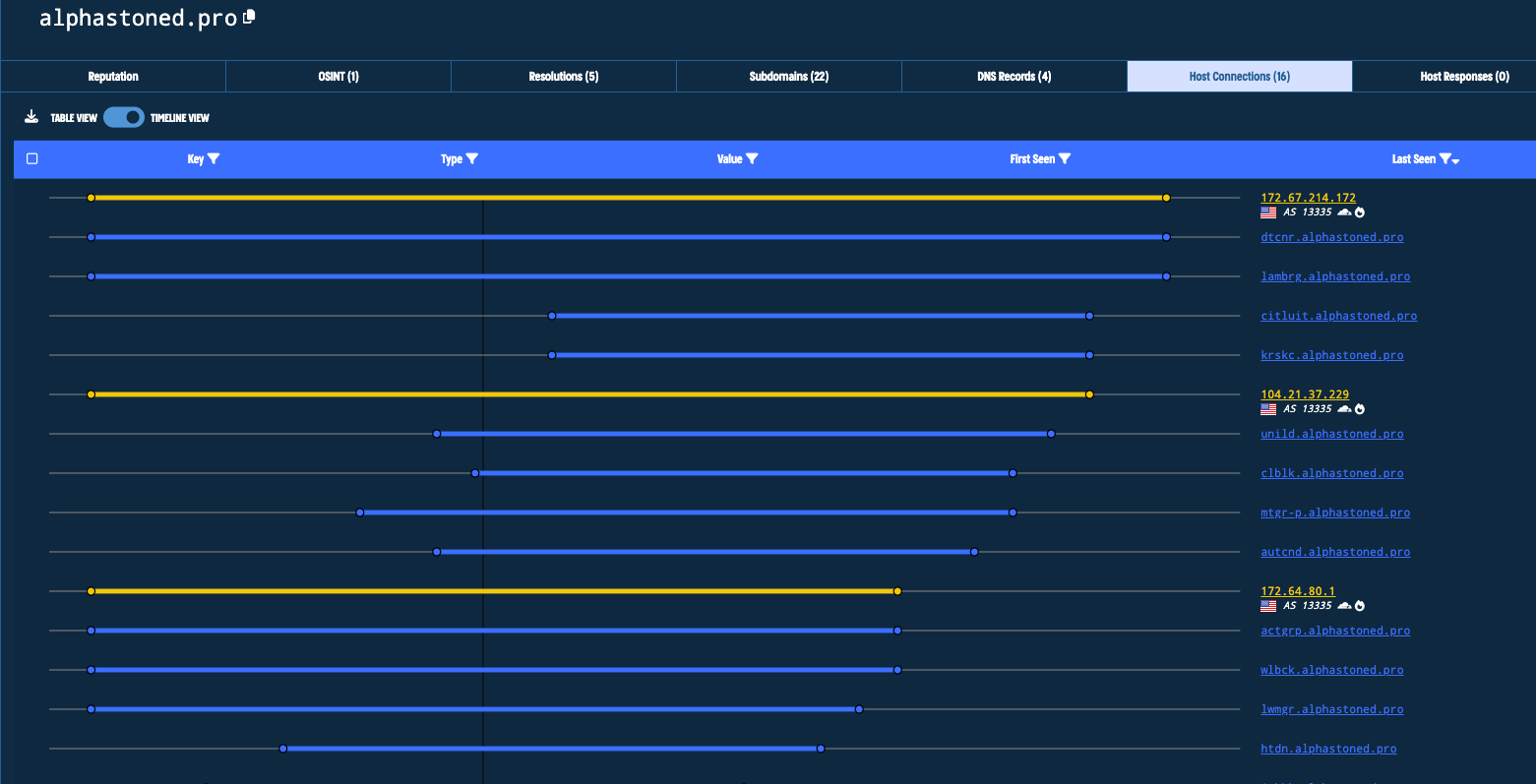Click the US flag icon under 172.64.80.1
The height and width of the screenshot is (784, 1536).
1268,606
